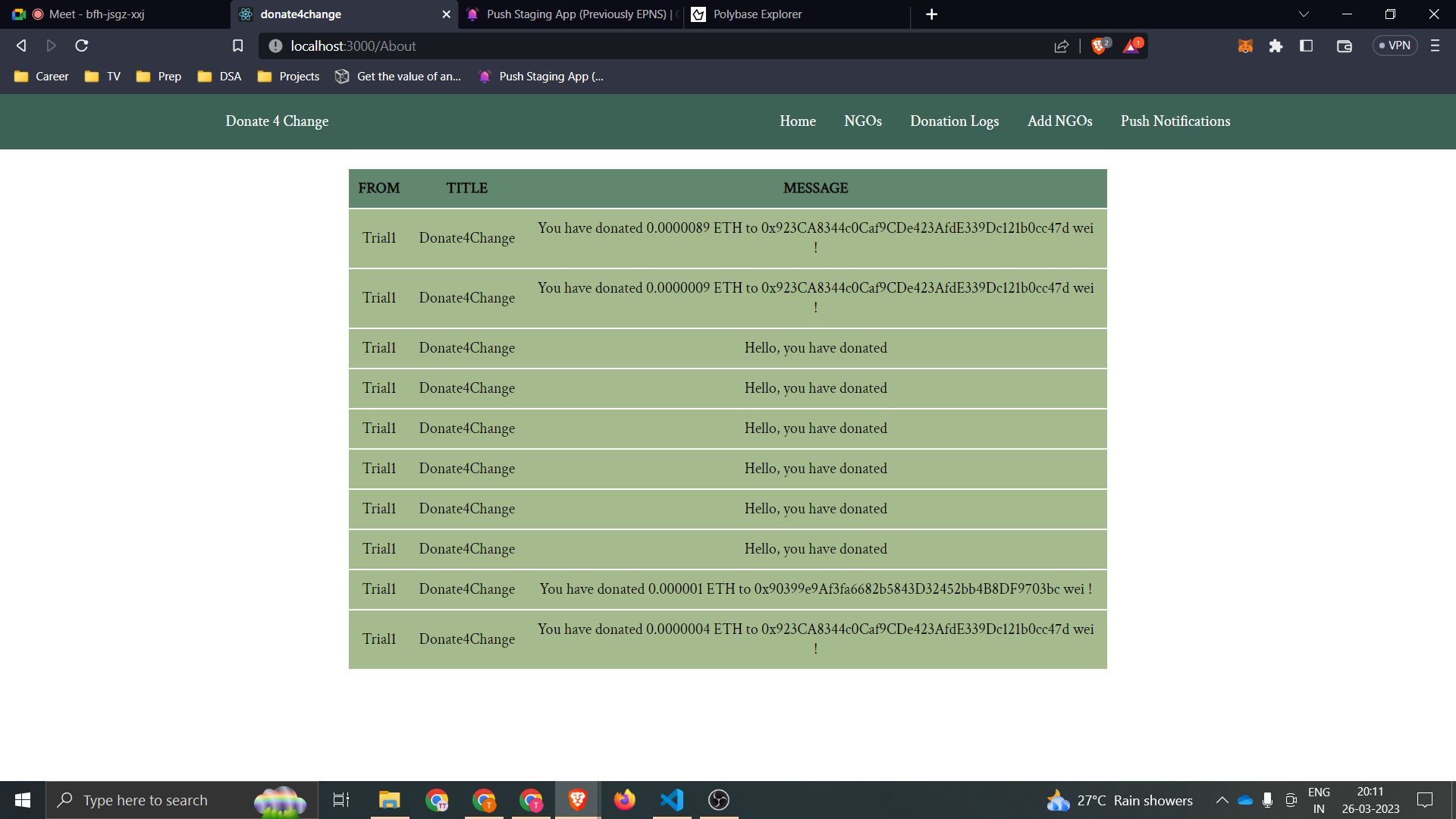Select the message donating 0.0000089 ETH
This screenshot has width=1456, height=819.
point(815,237)
